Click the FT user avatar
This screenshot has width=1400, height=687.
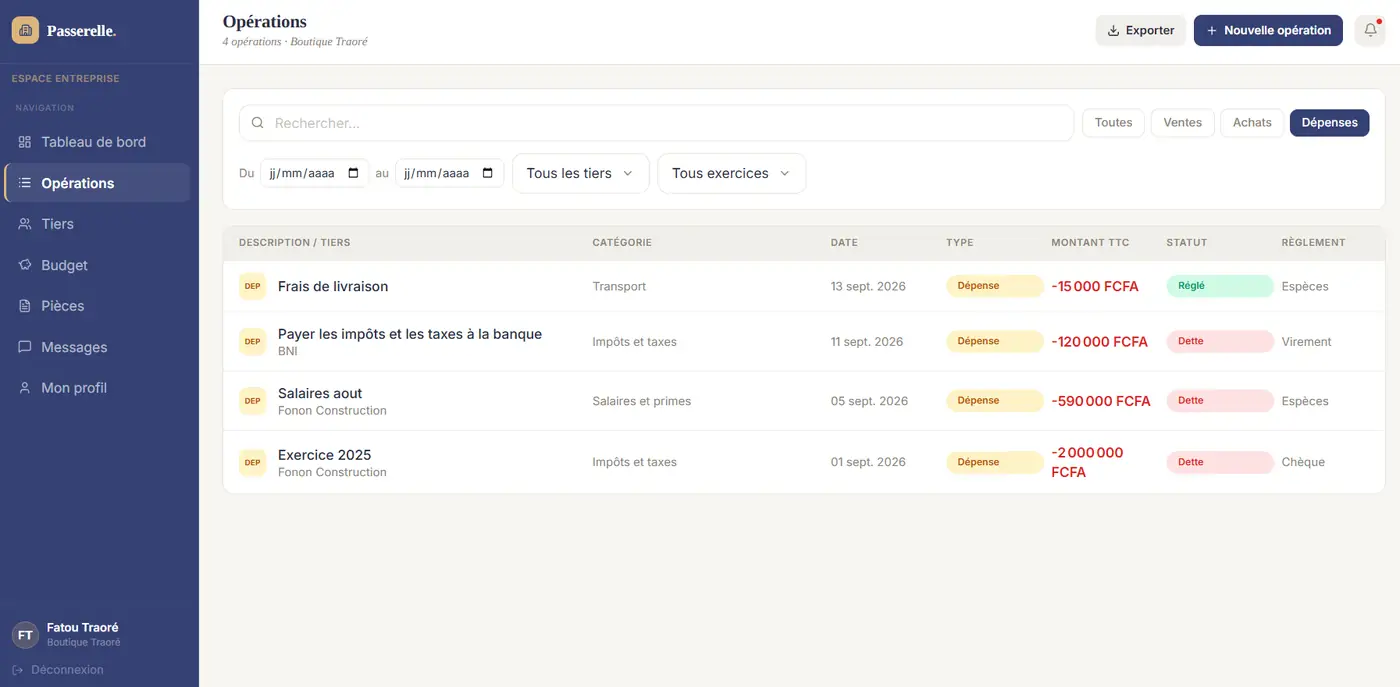click(x=25, y=635)
